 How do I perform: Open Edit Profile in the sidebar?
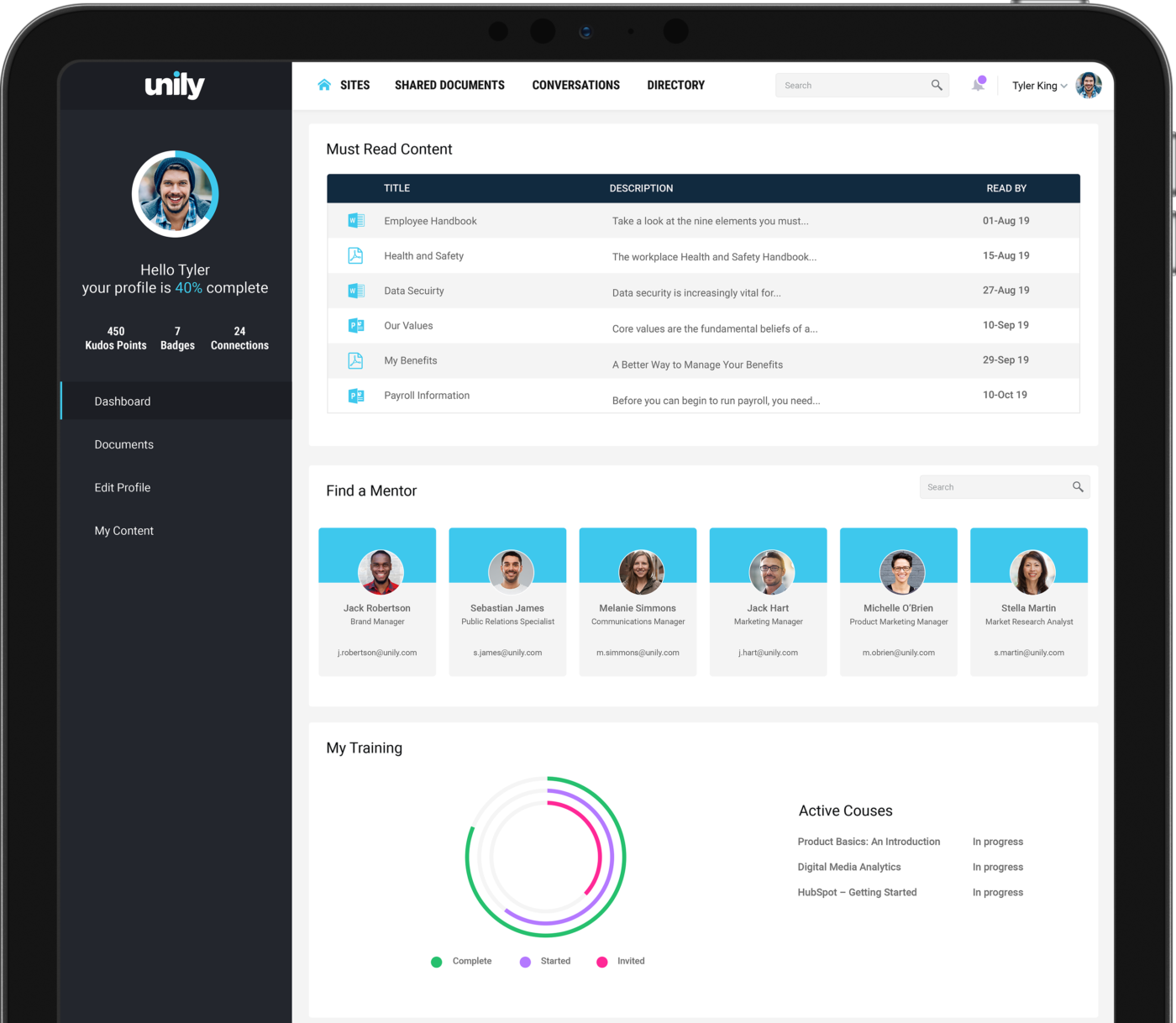[123, 487]
